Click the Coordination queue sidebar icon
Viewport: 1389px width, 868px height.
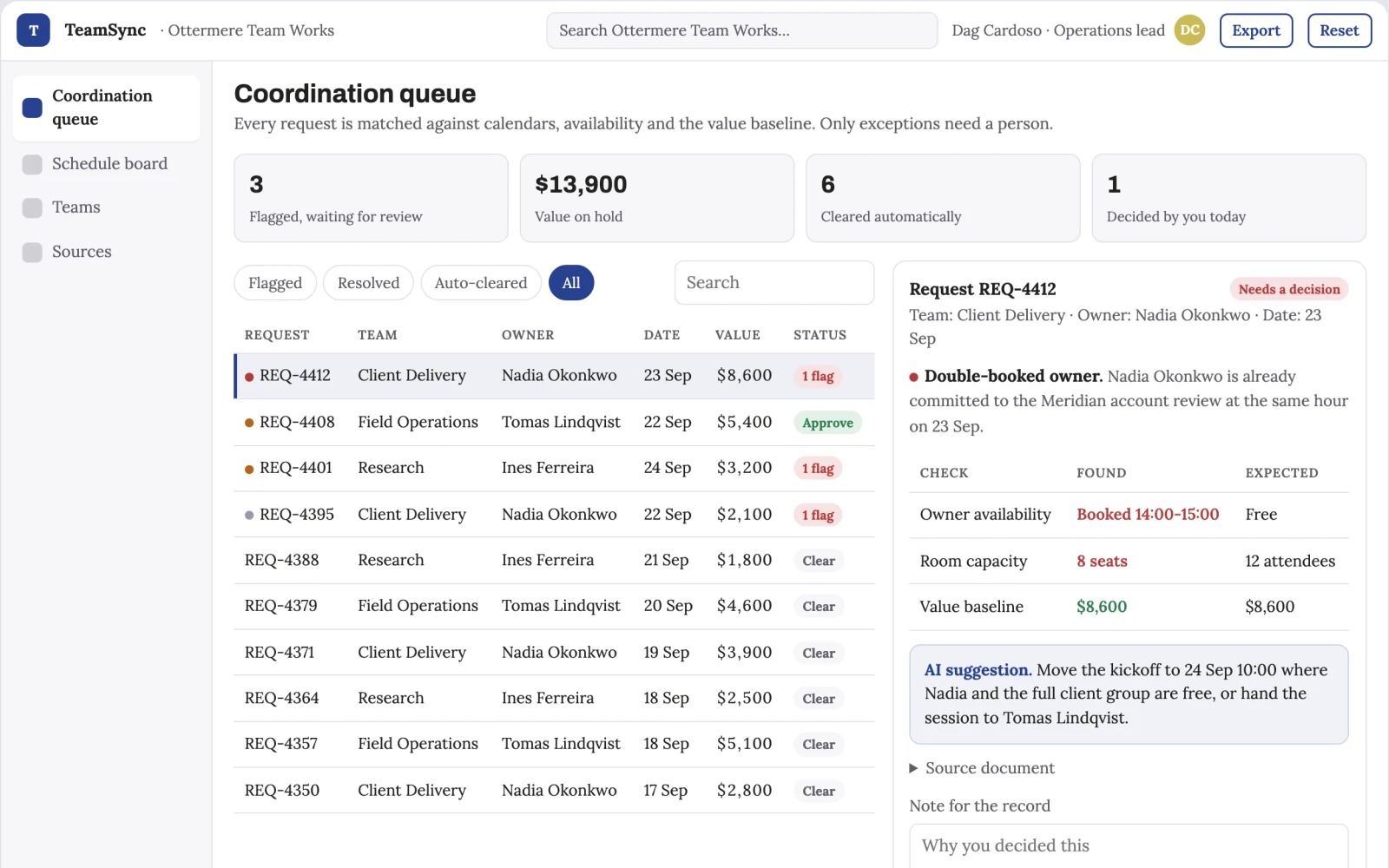[x=32, y=108]
